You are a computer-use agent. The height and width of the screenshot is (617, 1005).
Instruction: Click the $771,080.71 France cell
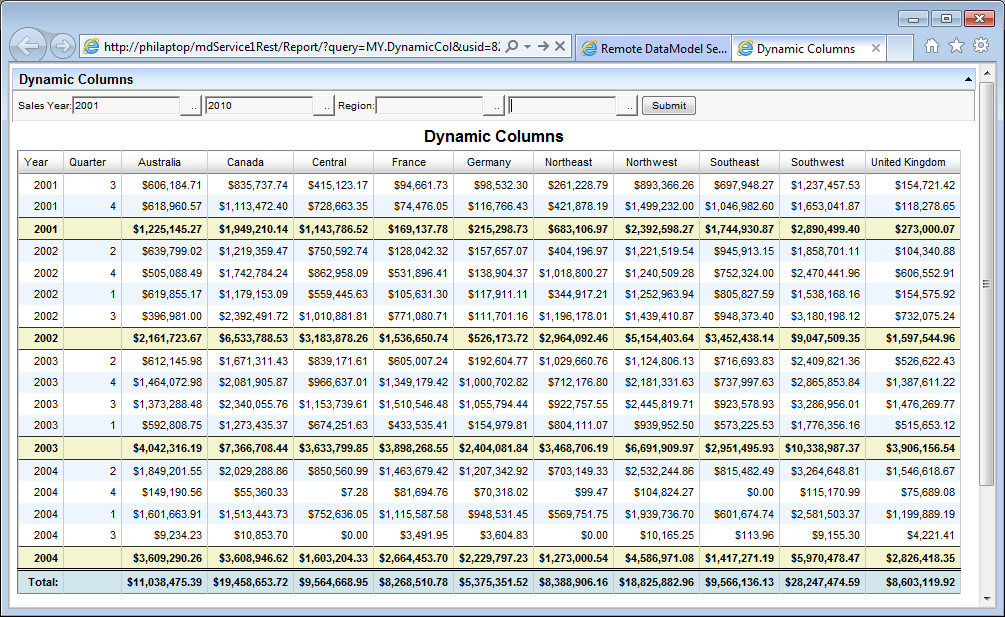click(413, 316)
